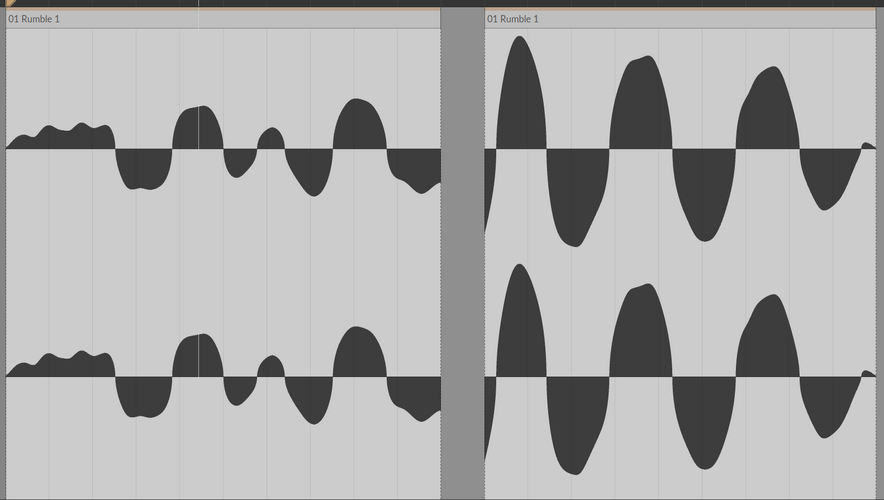Click the thin playhead line in the first clip
The height and width of the screenshot is (500, 884).
coord(198,248)
